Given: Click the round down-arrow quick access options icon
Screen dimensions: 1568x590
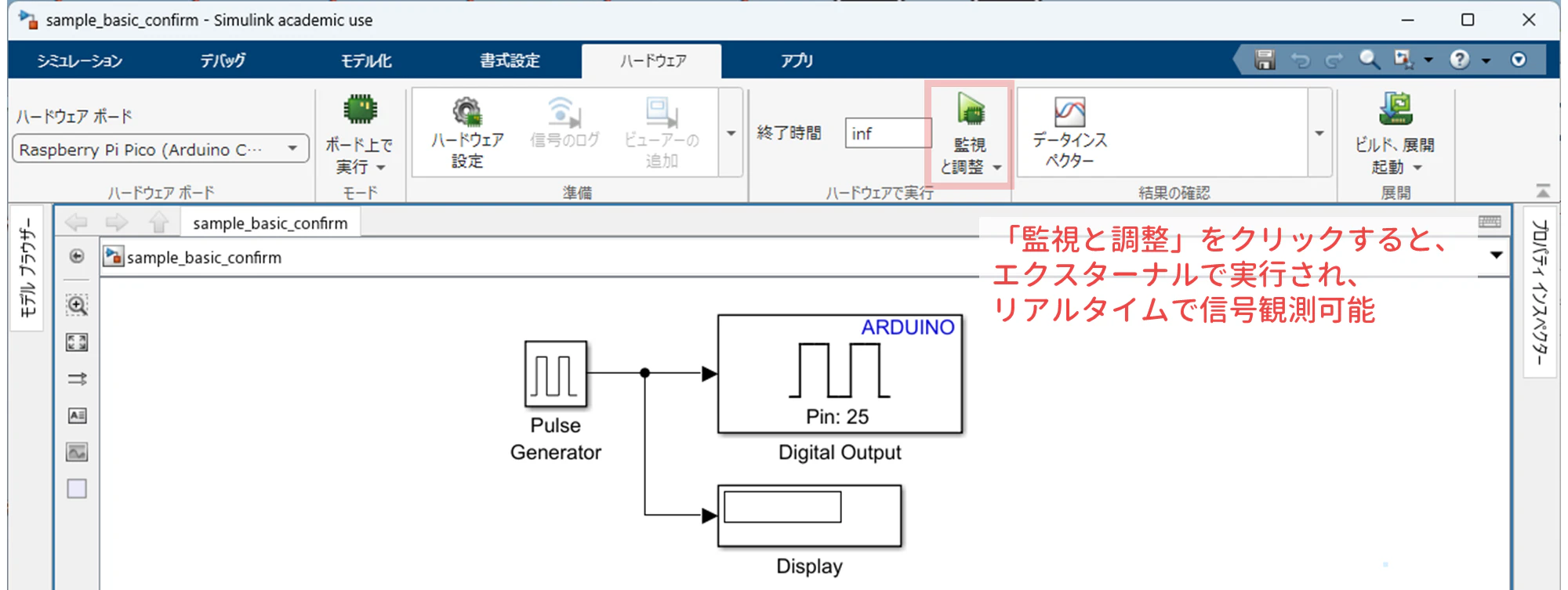Looking at the screenshot, I should 1519,60.
